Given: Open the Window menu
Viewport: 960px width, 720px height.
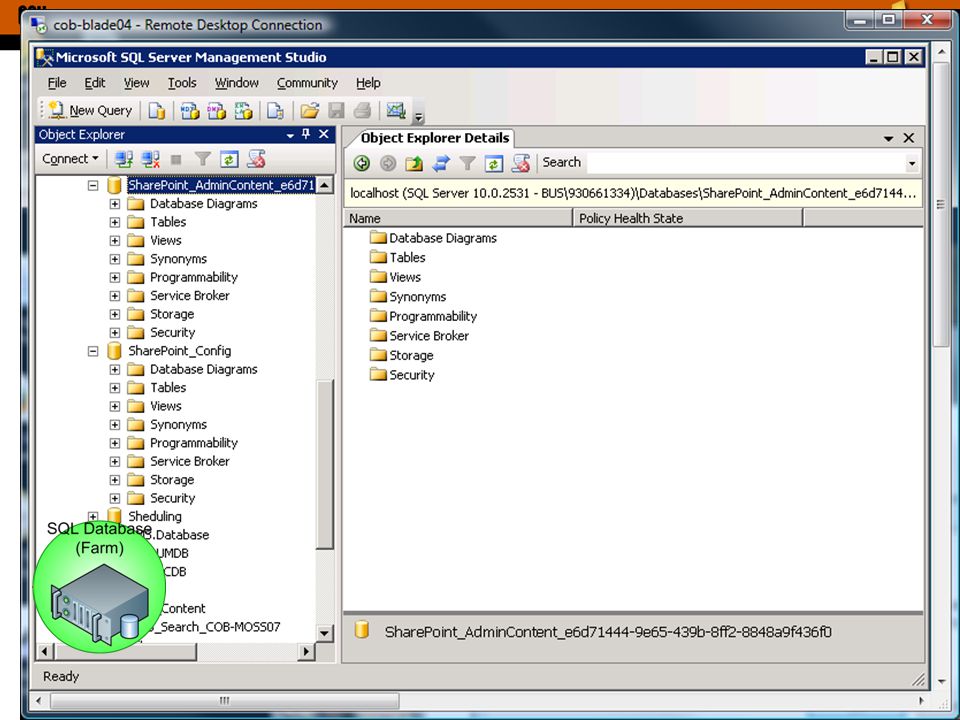Looking at the screenshot, I should [236, 83].
